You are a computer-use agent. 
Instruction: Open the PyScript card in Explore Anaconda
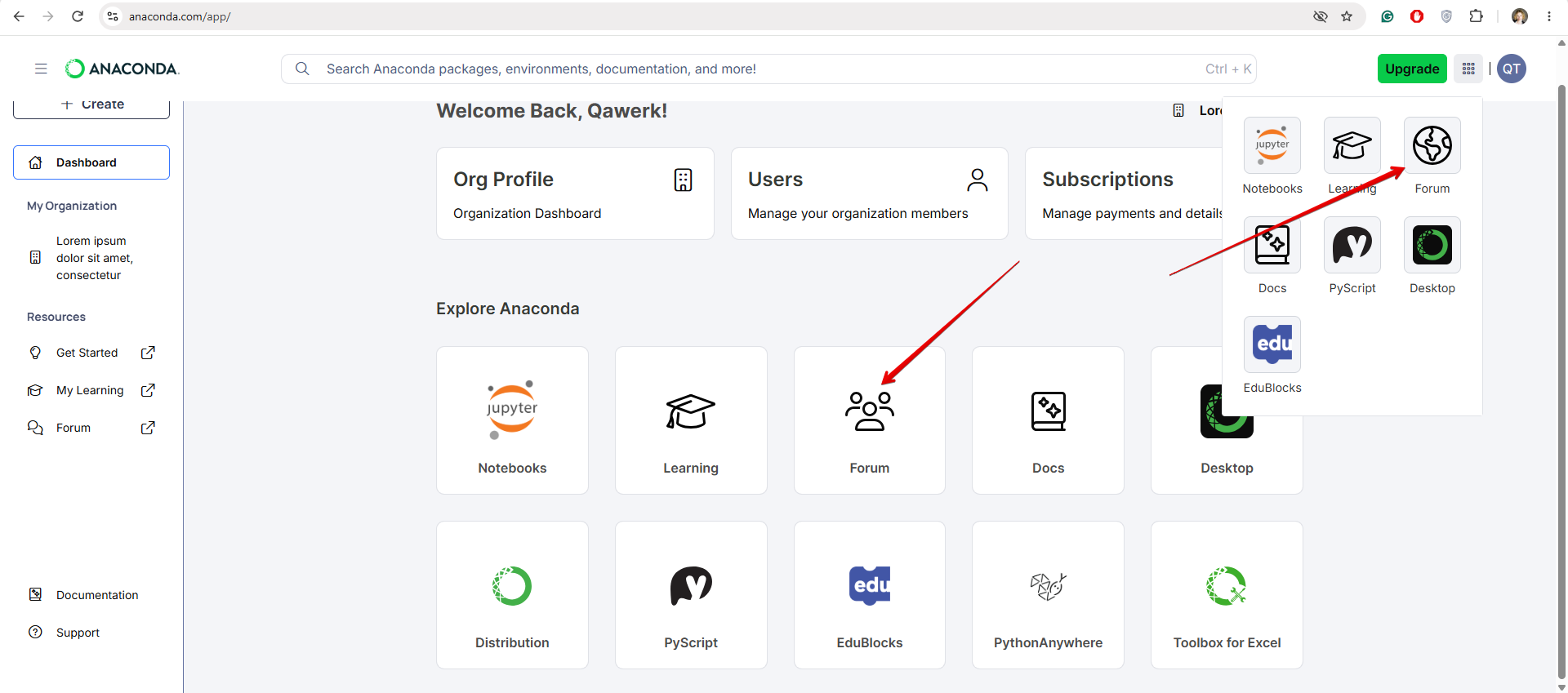click(691, 595)
